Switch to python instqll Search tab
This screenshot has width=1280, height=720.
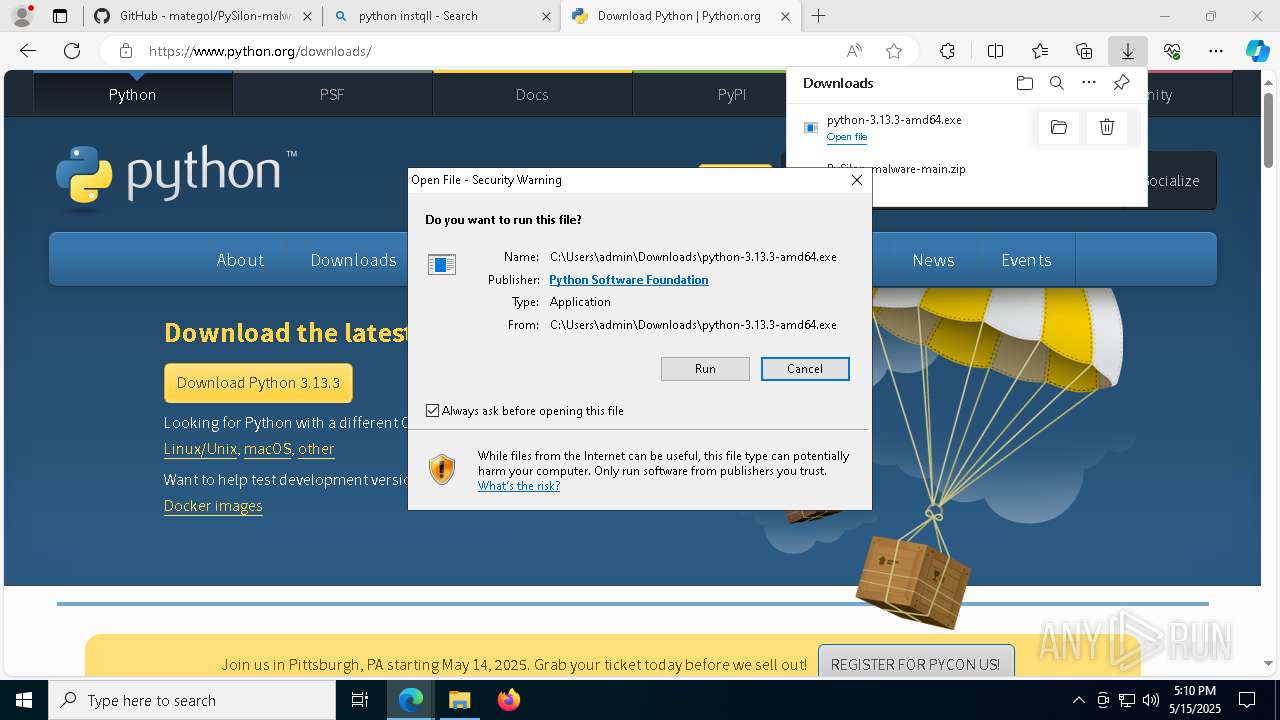[x=443, y=16]
